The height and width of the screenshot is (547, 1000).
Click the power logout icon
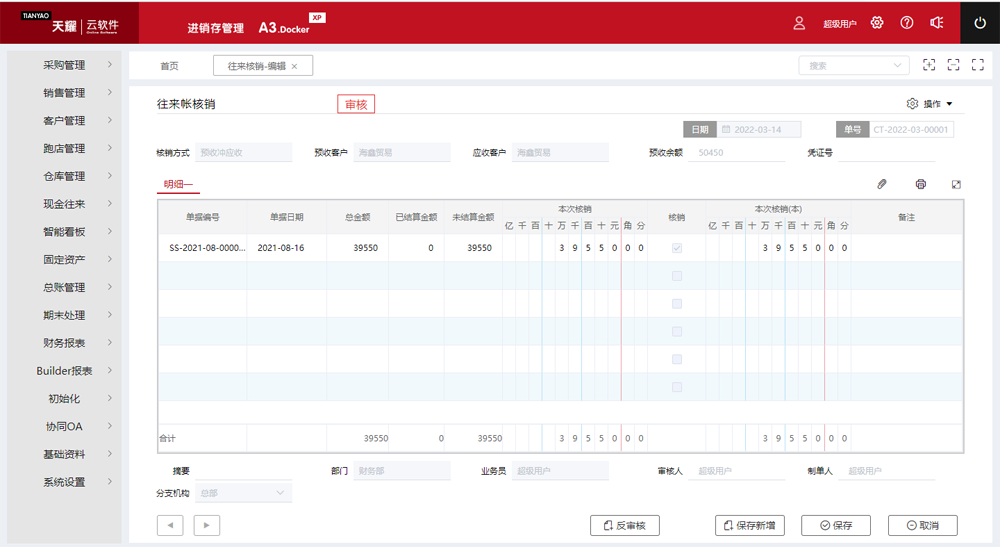(980, 22)
